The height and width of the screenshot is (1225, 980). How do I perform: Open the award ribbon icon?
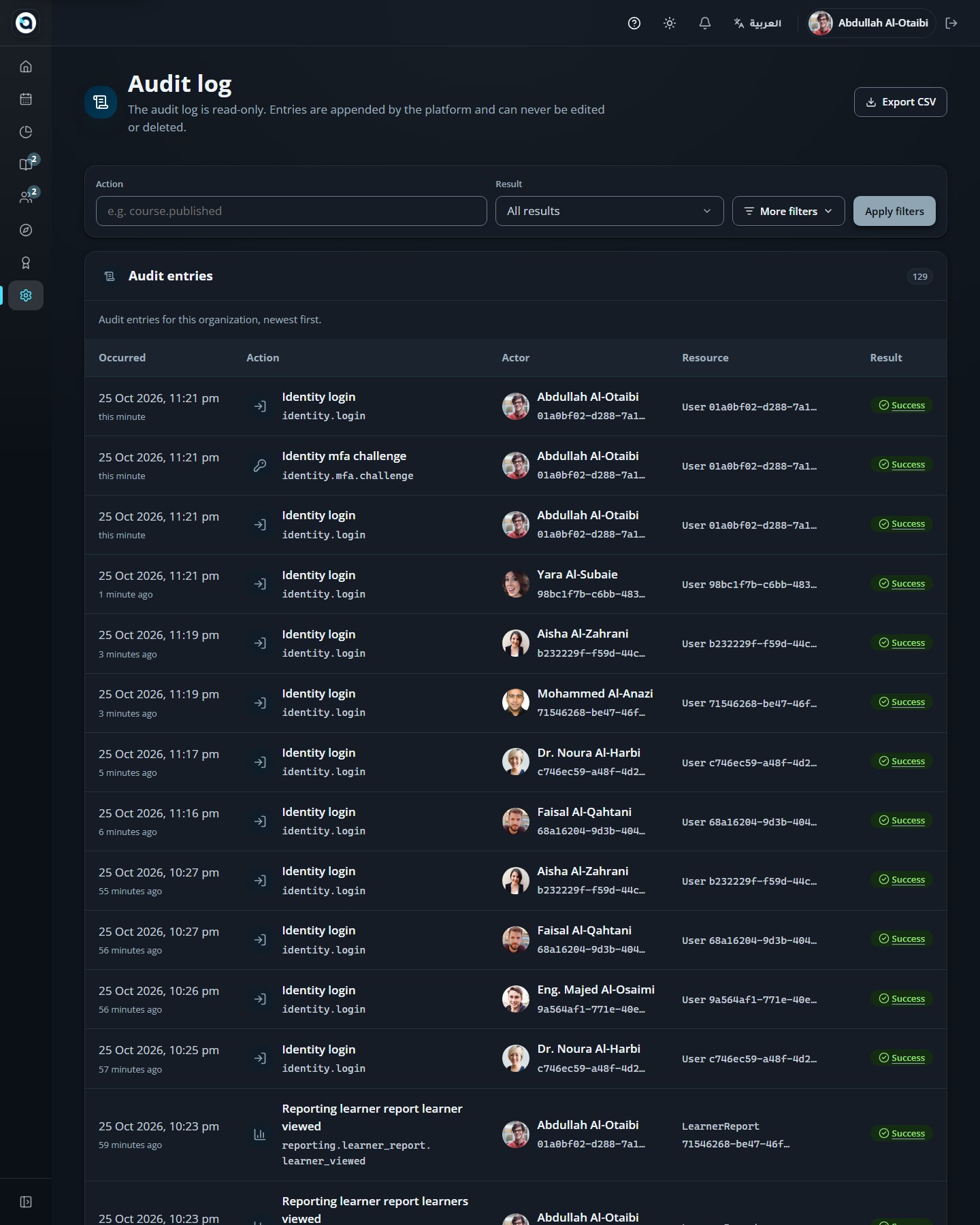[26, 263]
